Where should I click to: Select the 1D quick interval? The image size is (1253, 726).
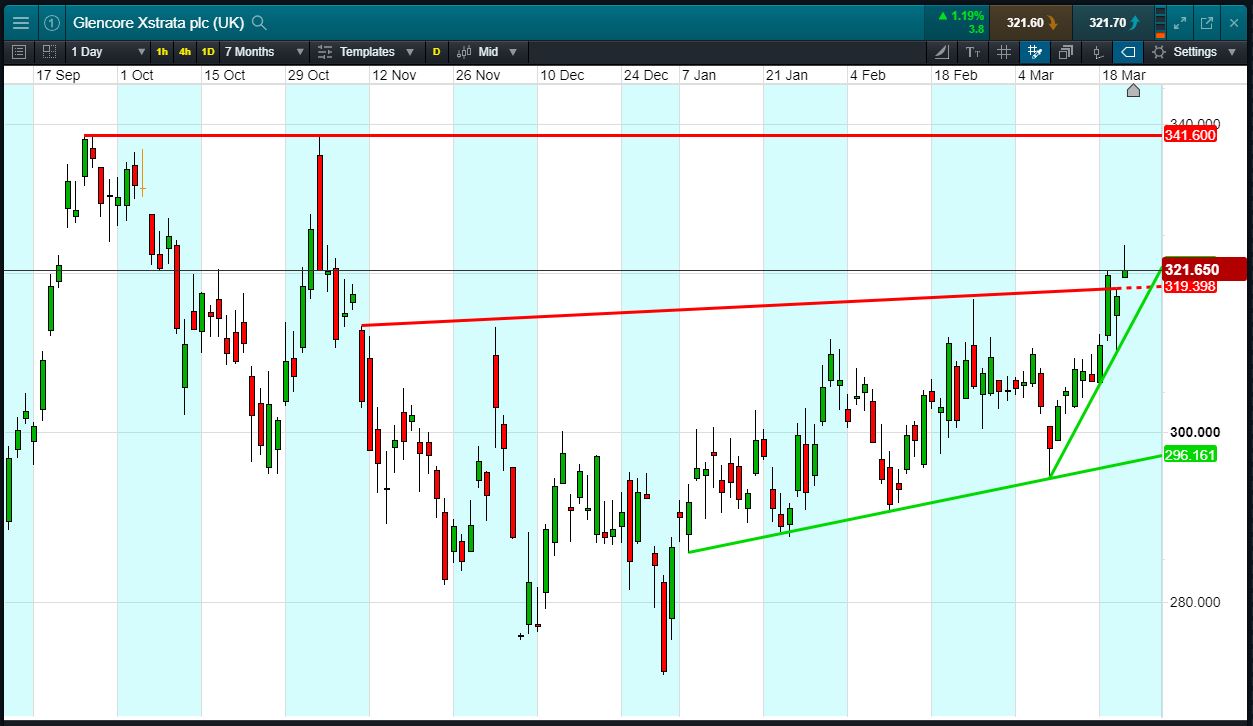click(x=208, y=52)
